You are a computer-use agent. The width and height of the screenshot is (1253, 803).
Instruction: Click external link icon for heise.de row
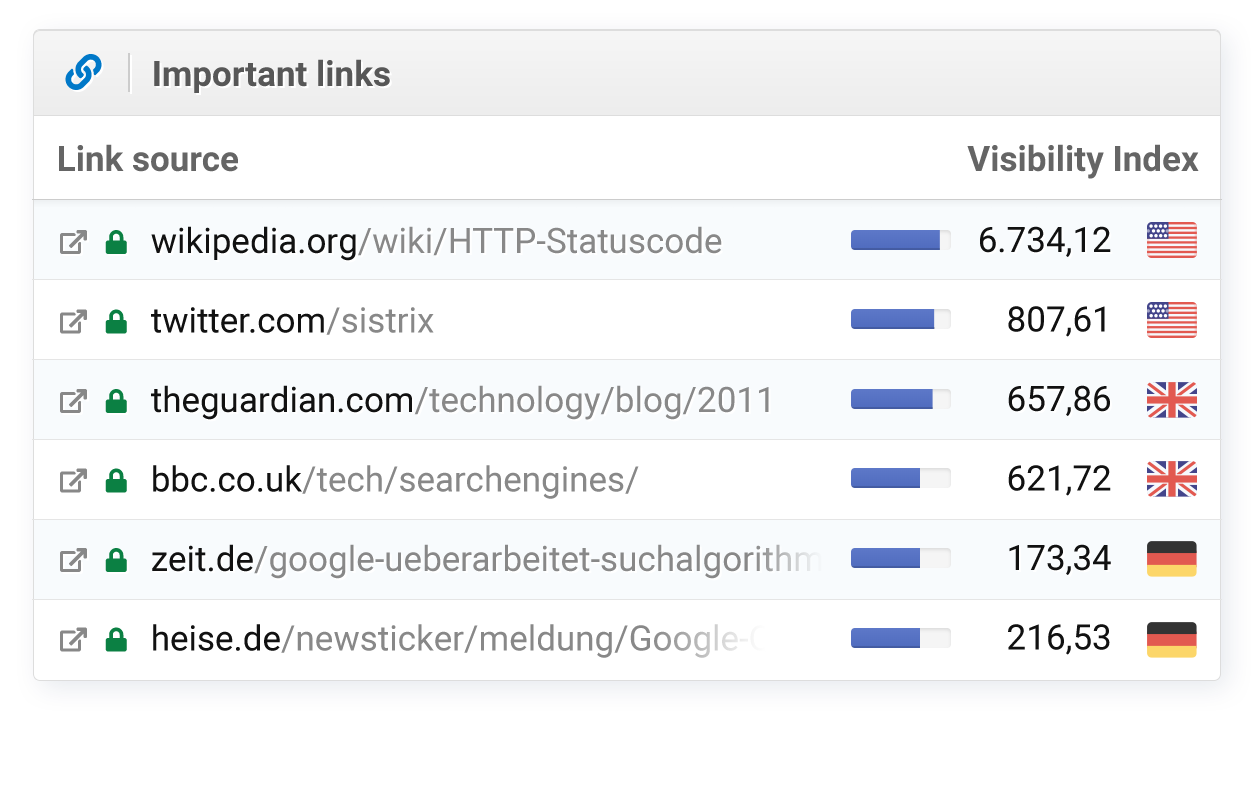73,640
